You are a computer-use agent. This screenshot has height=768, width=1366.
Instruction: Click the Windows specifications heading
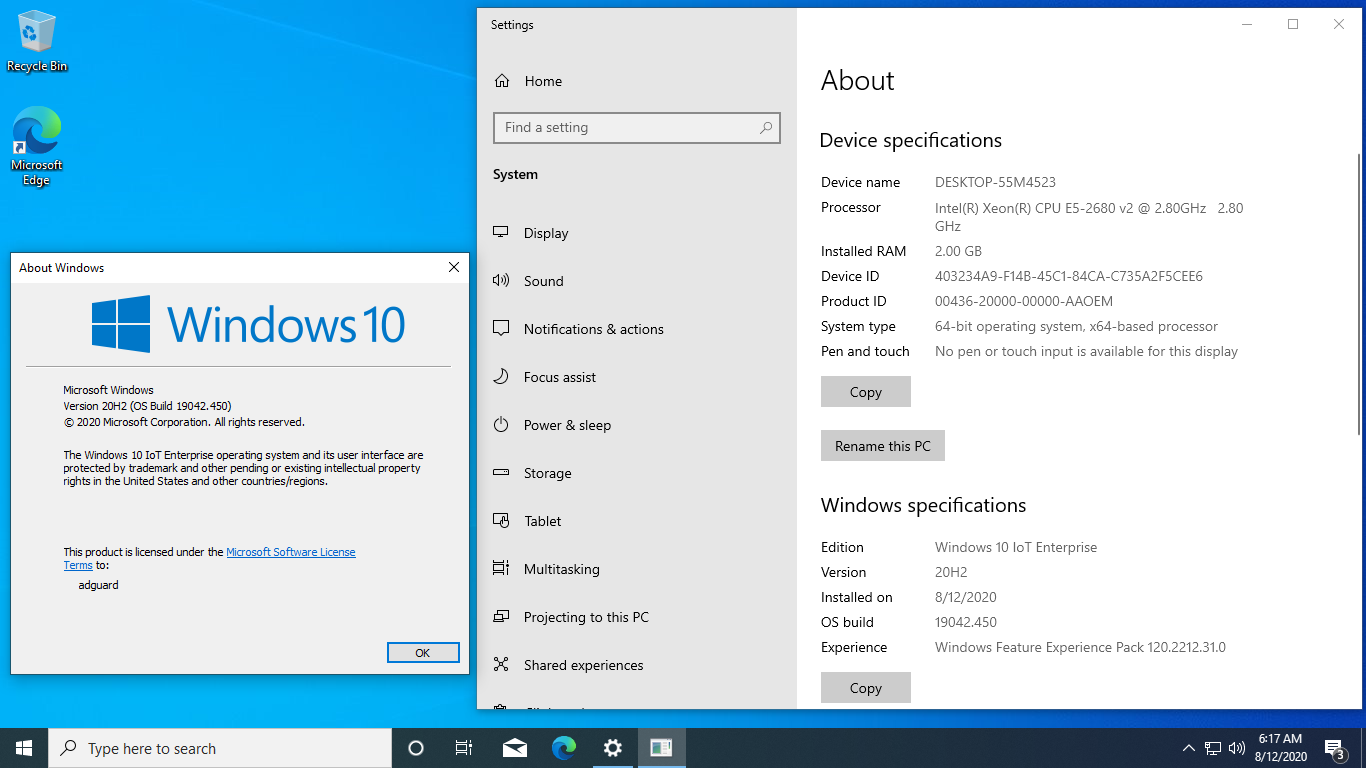[924, 506]
